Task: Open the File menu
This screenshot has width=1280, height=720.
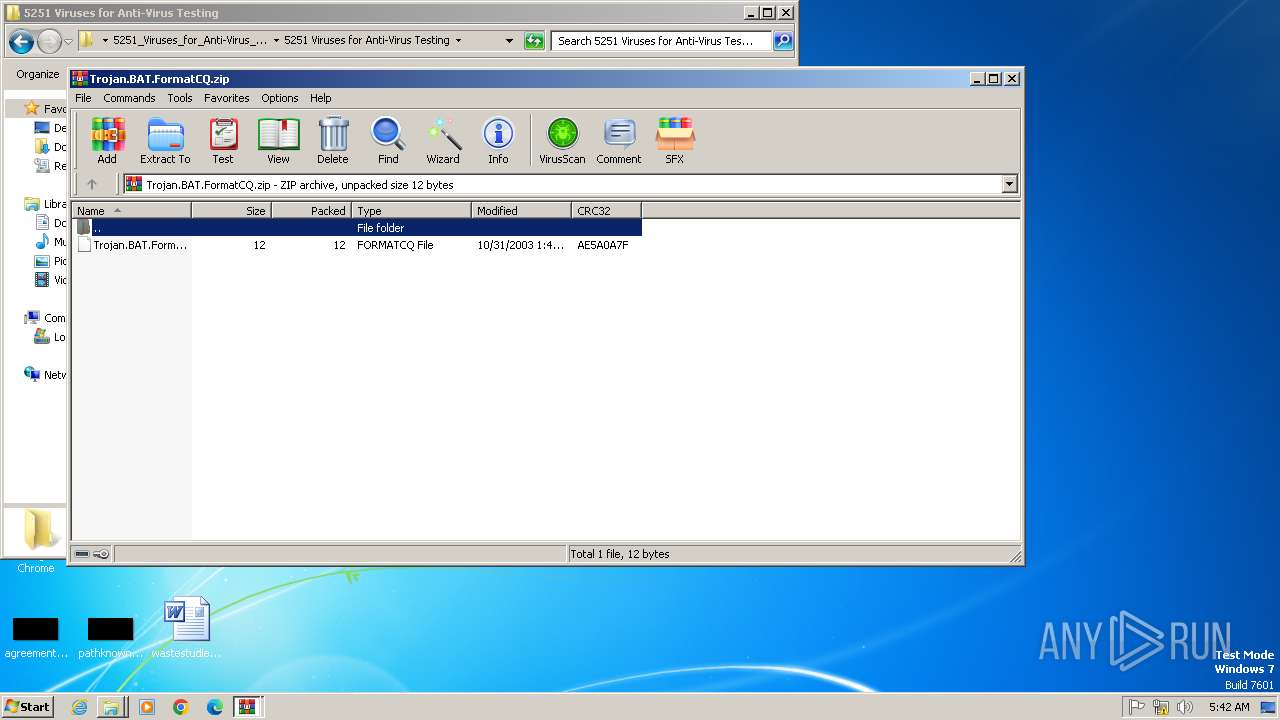Action: tap(83, 98)
